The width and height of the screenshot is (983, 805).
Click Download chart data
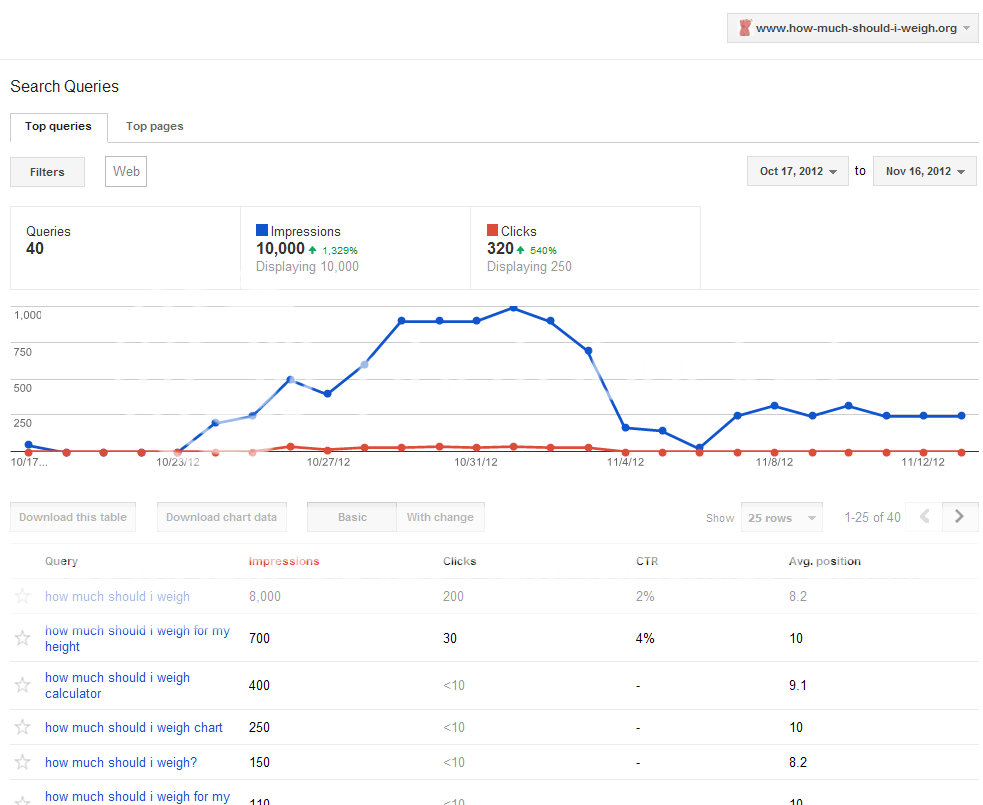click(x=221, y=517)
